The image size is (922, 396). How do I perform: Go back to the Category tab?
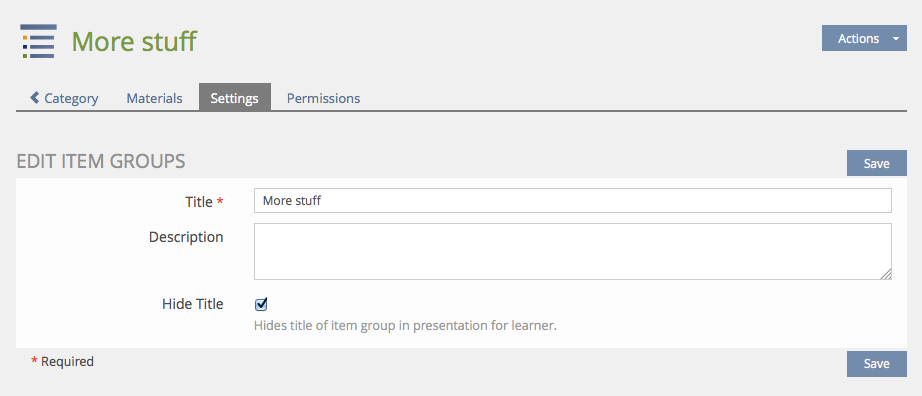(64, 98)
